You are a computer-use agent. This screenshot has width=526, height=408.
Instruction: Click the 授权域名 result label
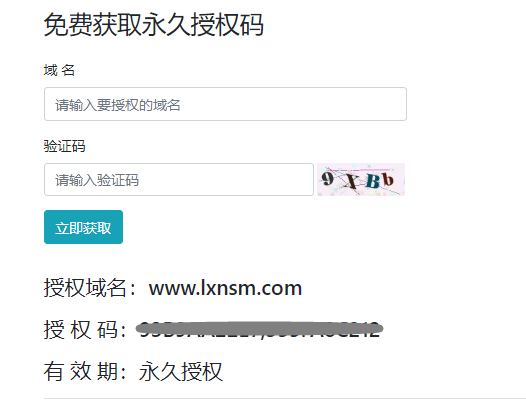click(x=86, y=288)
